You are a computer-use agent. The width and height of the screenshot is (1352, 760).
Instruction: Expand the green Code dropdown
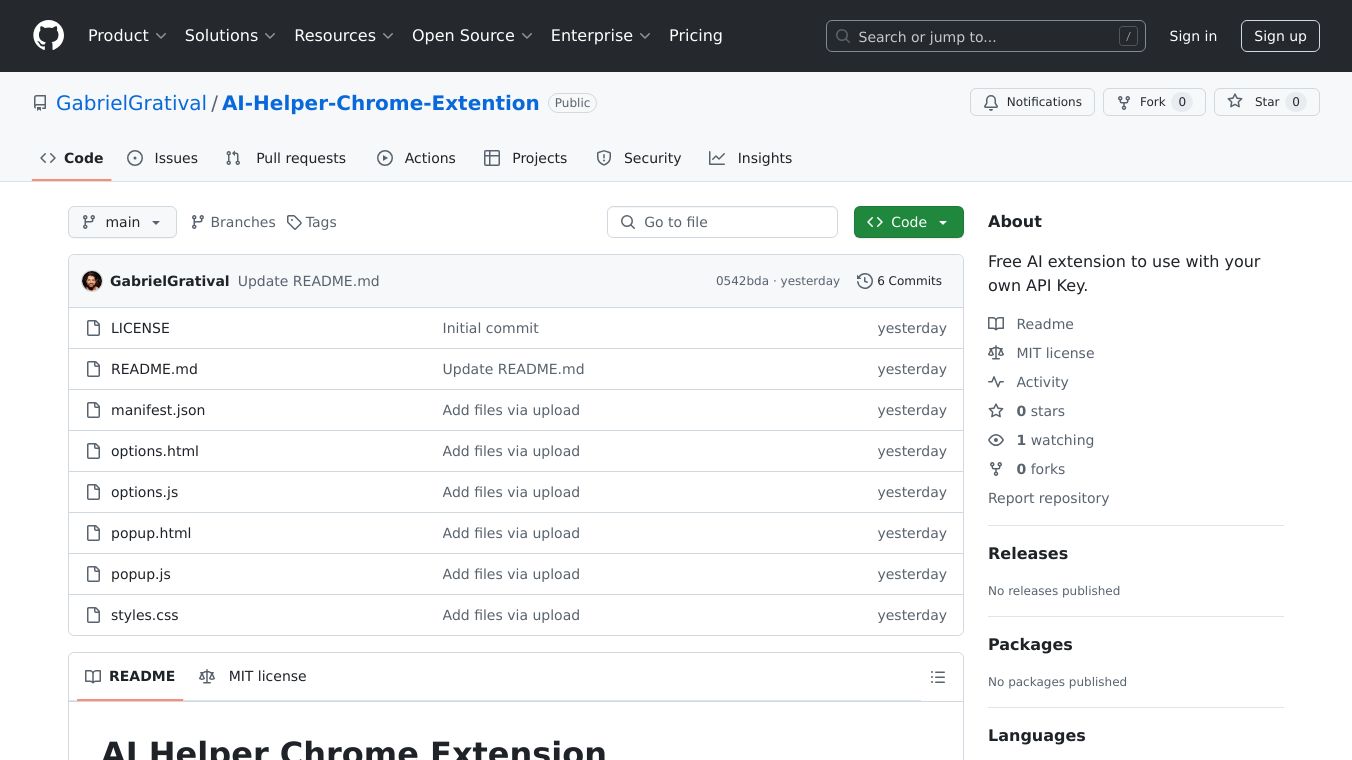pos(908,222)
